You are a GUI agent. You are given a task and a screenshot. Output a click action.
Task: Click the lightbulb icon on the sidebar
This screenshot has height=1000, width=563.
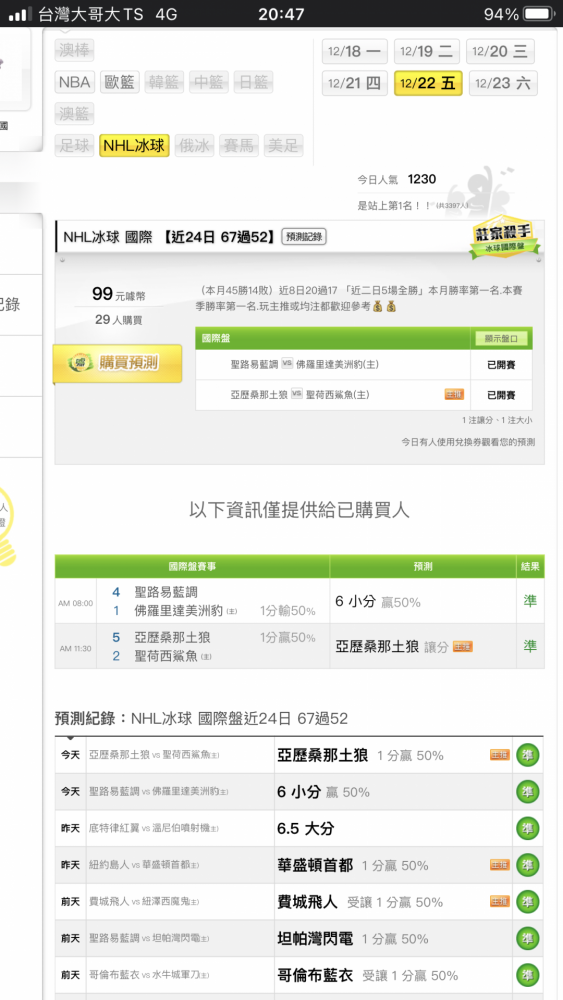click(6, 526)
